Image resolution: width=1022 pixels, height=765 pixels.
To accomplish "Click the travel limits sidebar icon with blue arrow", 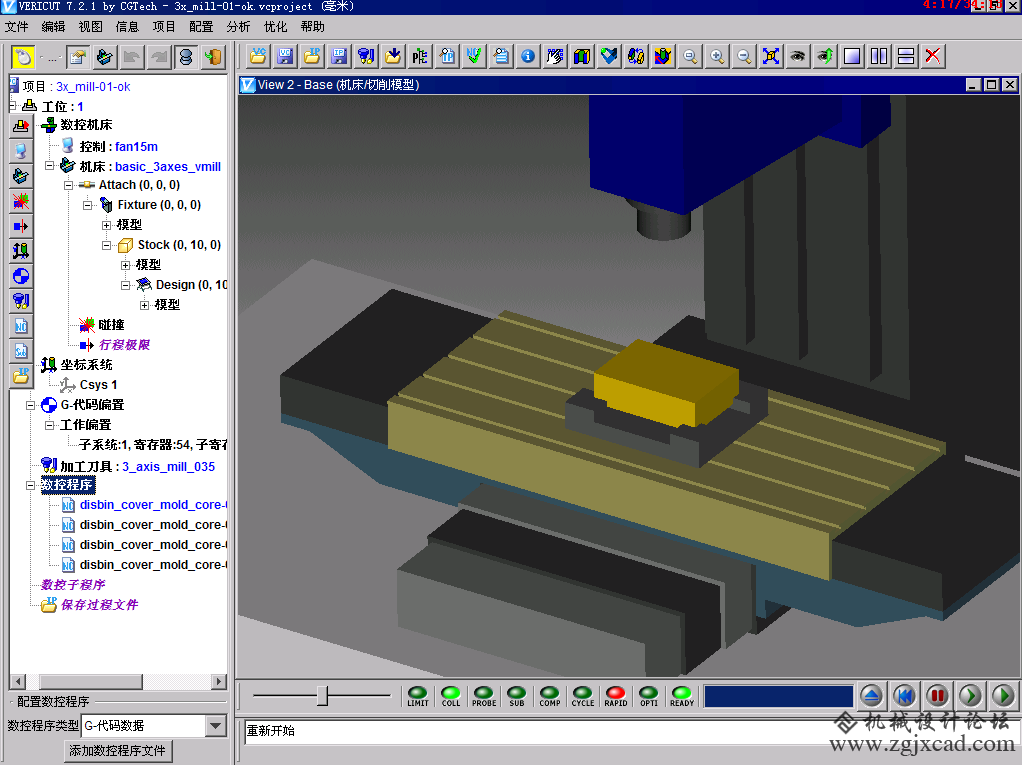I will pyautogui.click(x=21, y=226).
